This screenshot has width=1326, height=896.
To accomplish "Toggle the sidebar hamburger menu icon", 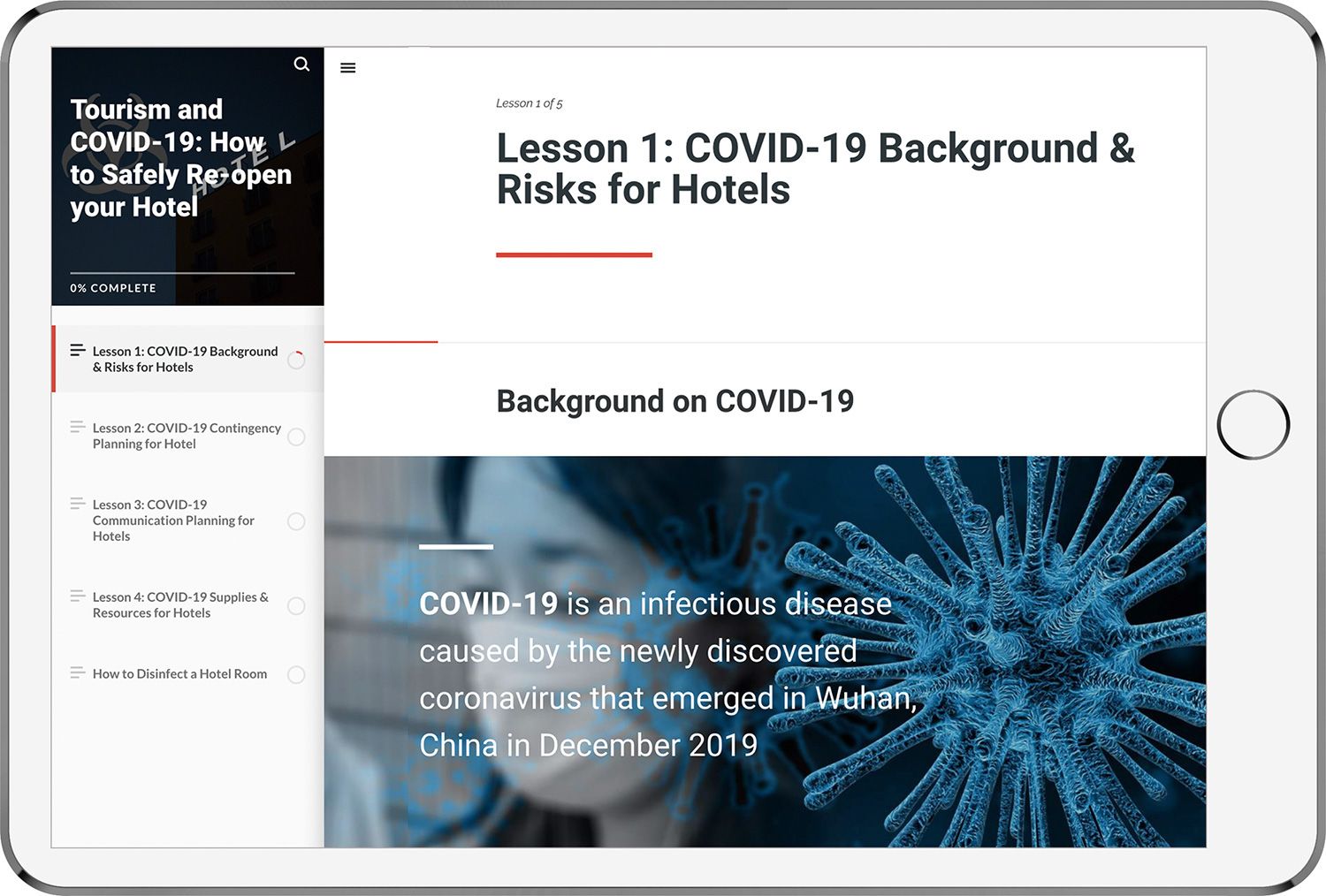I will pos(348,68).
